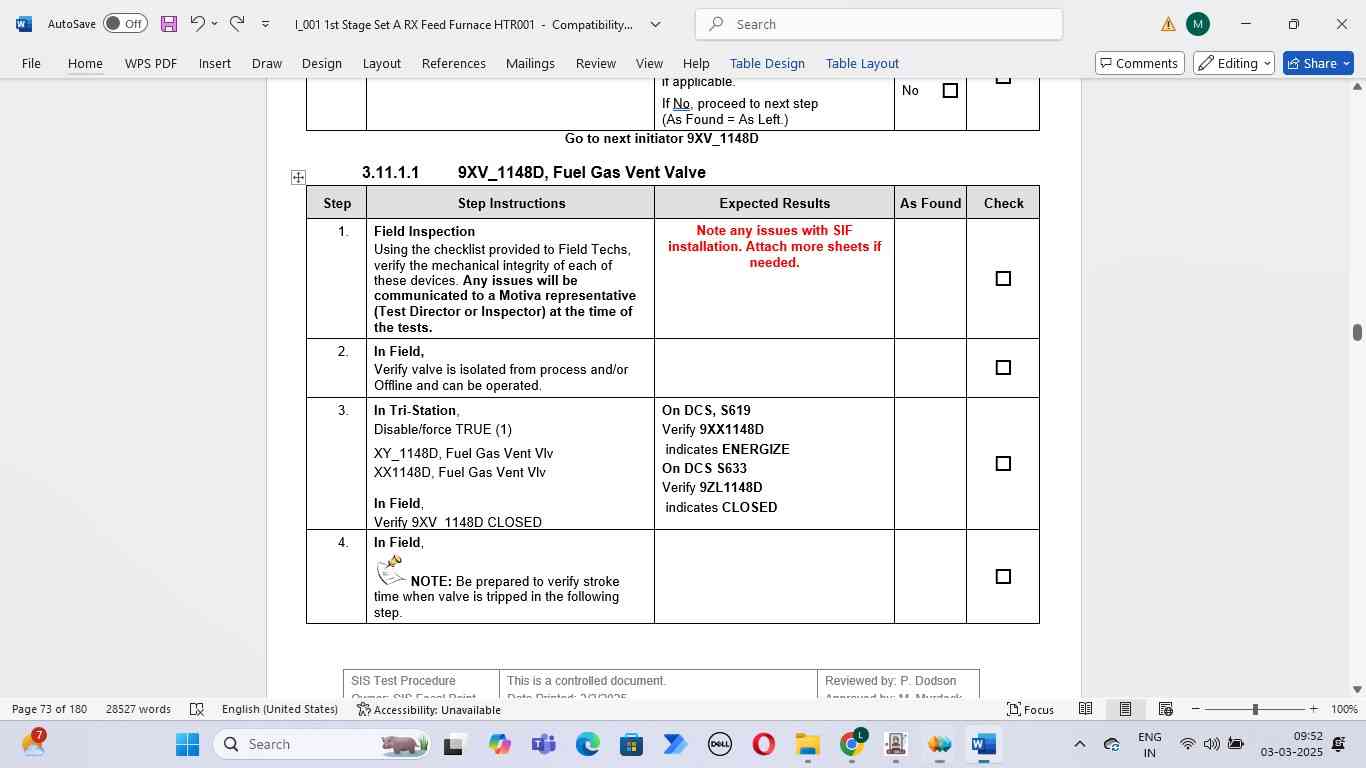Viewport: 1366px width, 768px height.
Task: Click the vertical scrollbar thumb
Action: [x=1357, y=332]
